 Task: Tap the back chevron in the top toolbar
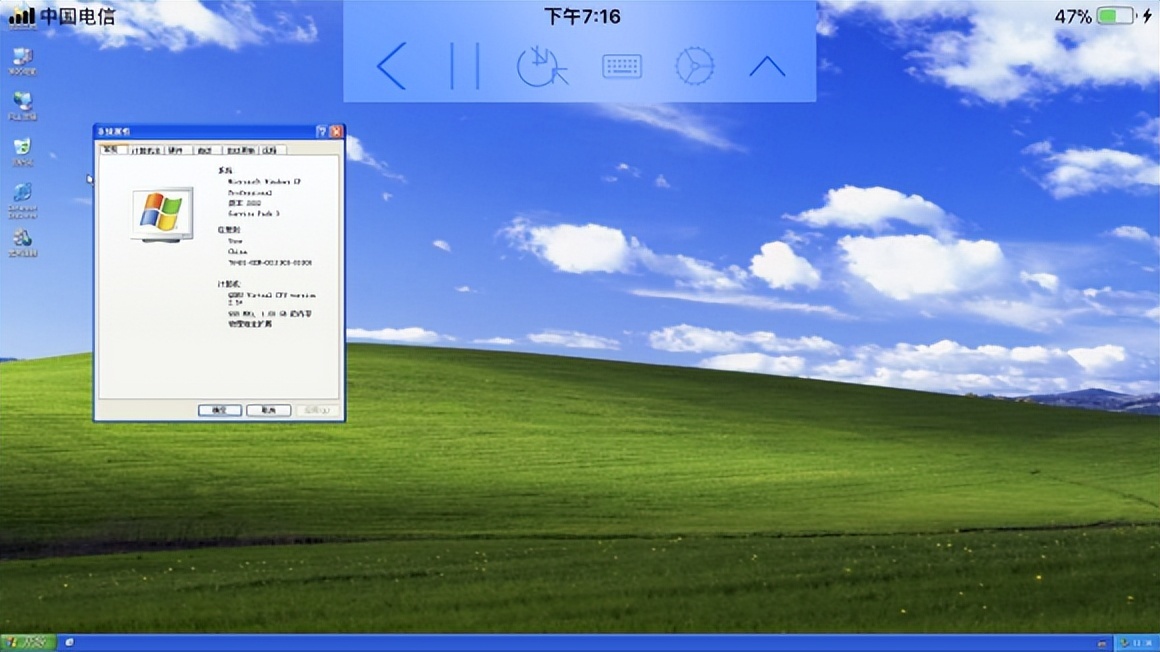tap(391, 66)
